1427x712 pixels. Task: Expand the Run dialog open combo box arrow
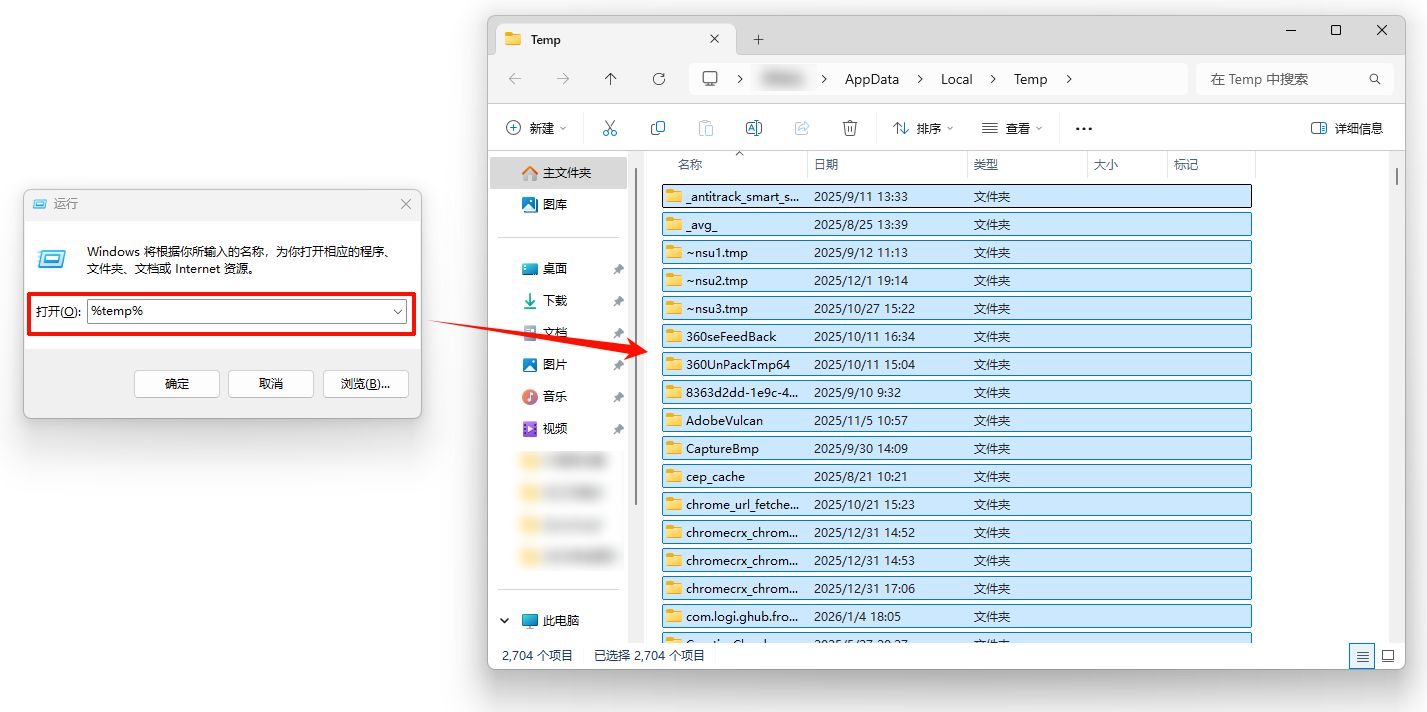point(398,312)
